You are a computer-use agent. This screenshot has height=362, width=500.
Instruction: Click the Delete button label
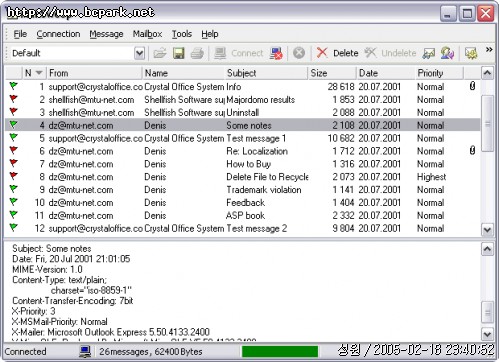pyautogui.click(x=346, y=53)
